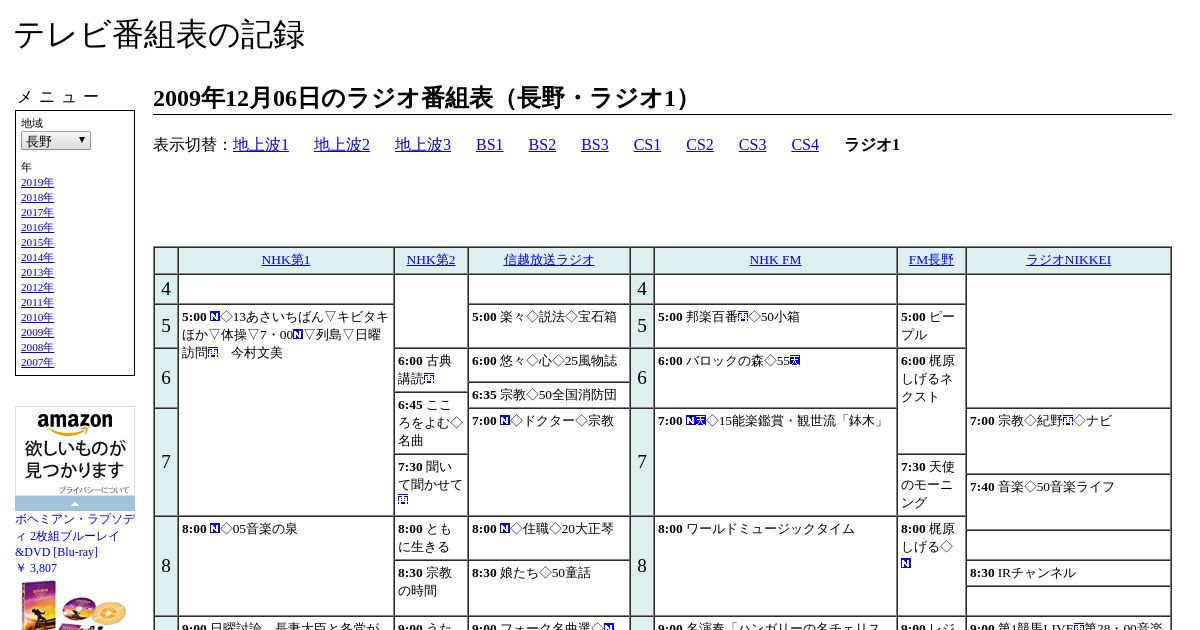The height and width of the screenshot is (630, 1200).
Task: Open the 2009年 year link
Action: 37,332
